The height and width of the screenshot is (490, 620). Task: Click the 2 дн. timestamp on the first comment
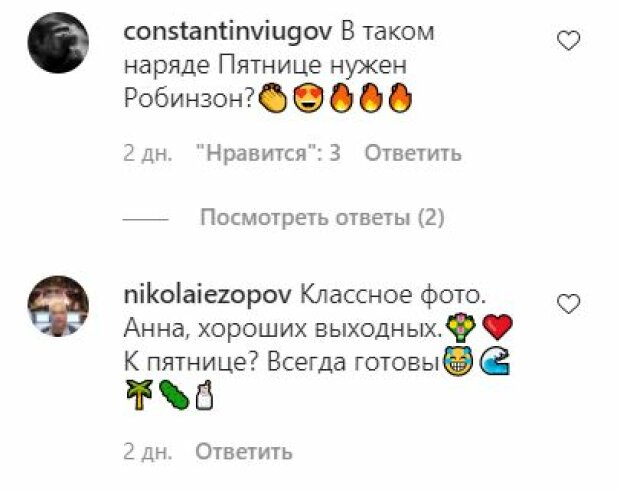tap(147, 153)
